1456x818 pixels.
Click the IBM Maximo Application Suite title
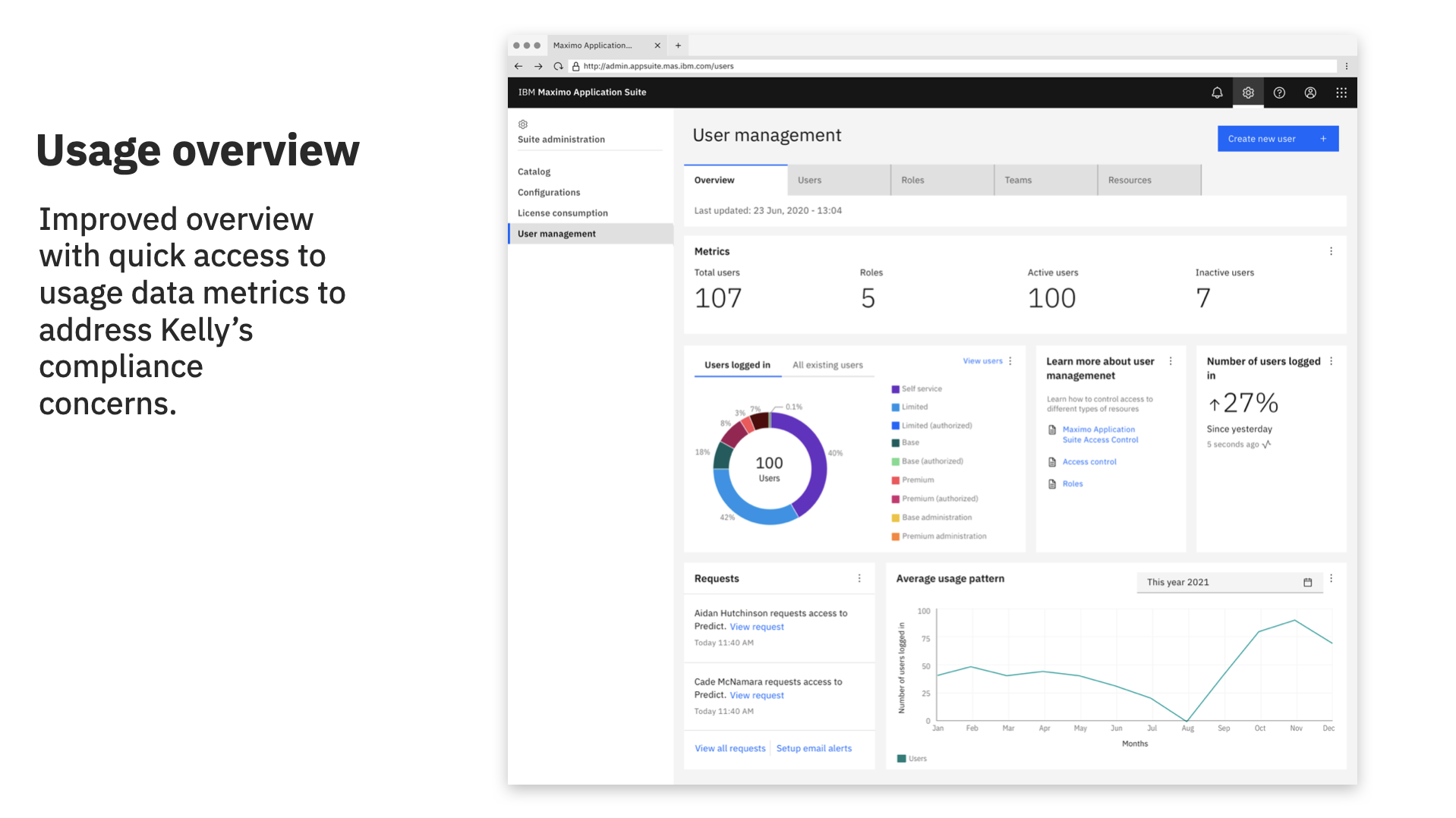(x=582, y=93)
